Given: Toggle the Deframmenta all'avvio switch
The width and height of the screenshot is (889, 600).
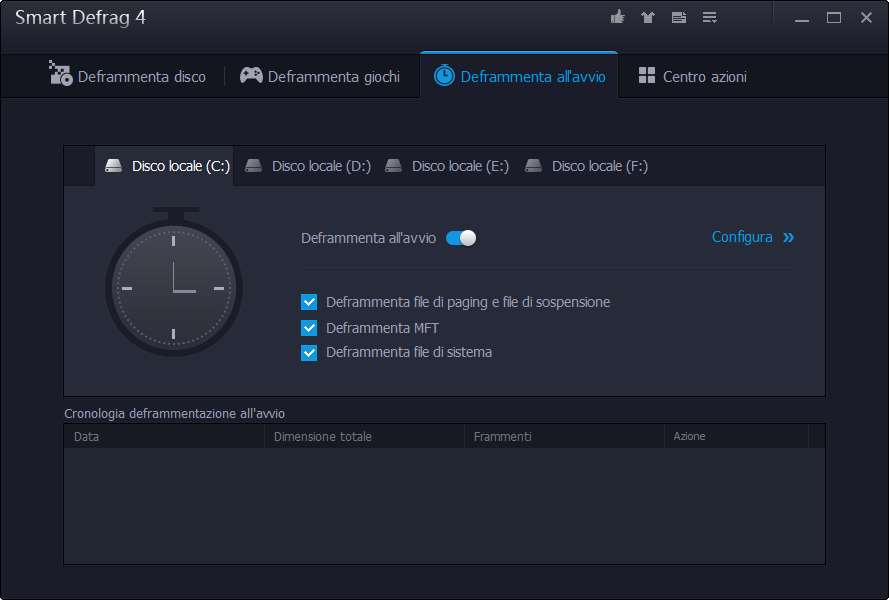Looking at the screenshot, I should click(461, 238).
